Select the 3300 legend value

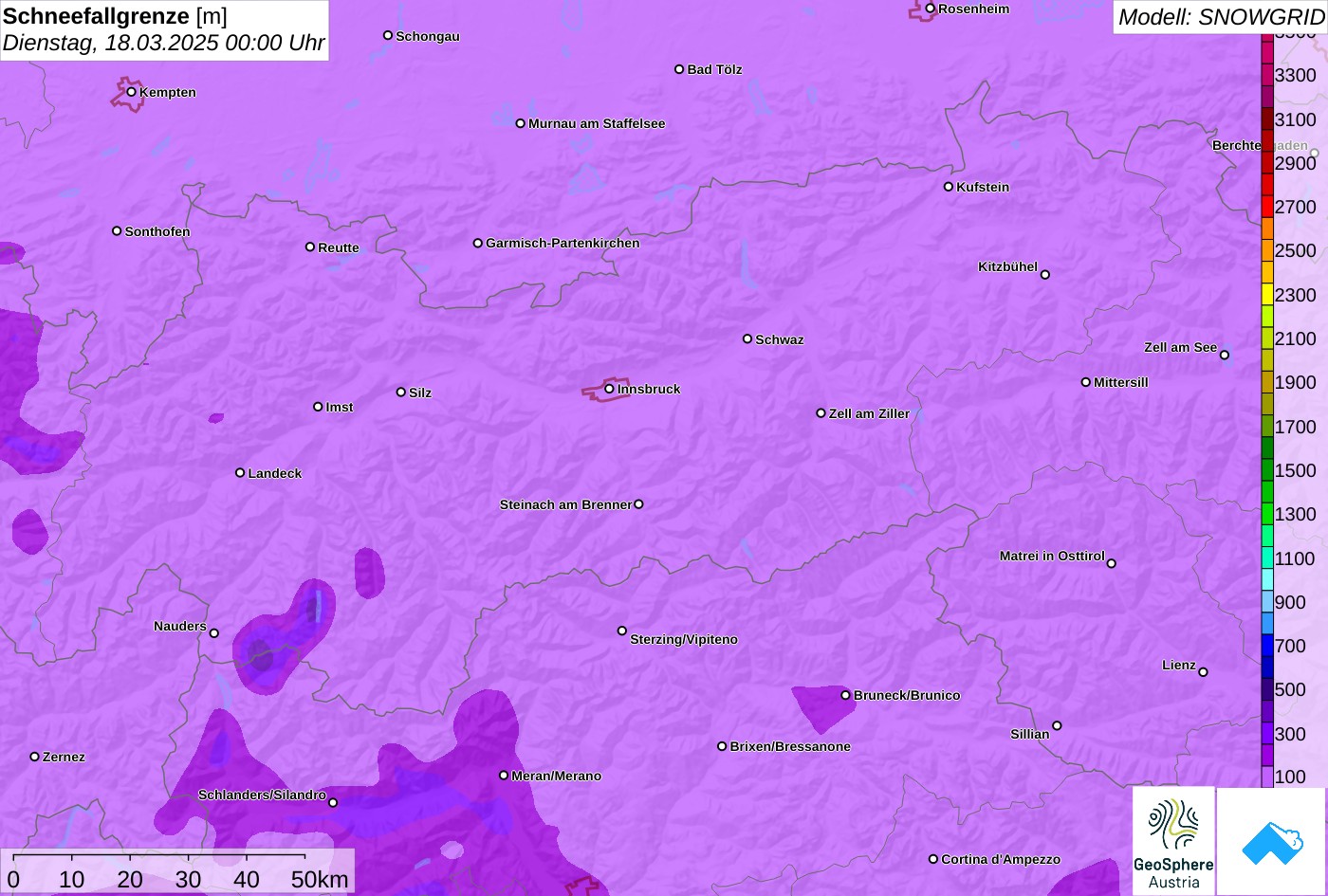[1296, 75]
